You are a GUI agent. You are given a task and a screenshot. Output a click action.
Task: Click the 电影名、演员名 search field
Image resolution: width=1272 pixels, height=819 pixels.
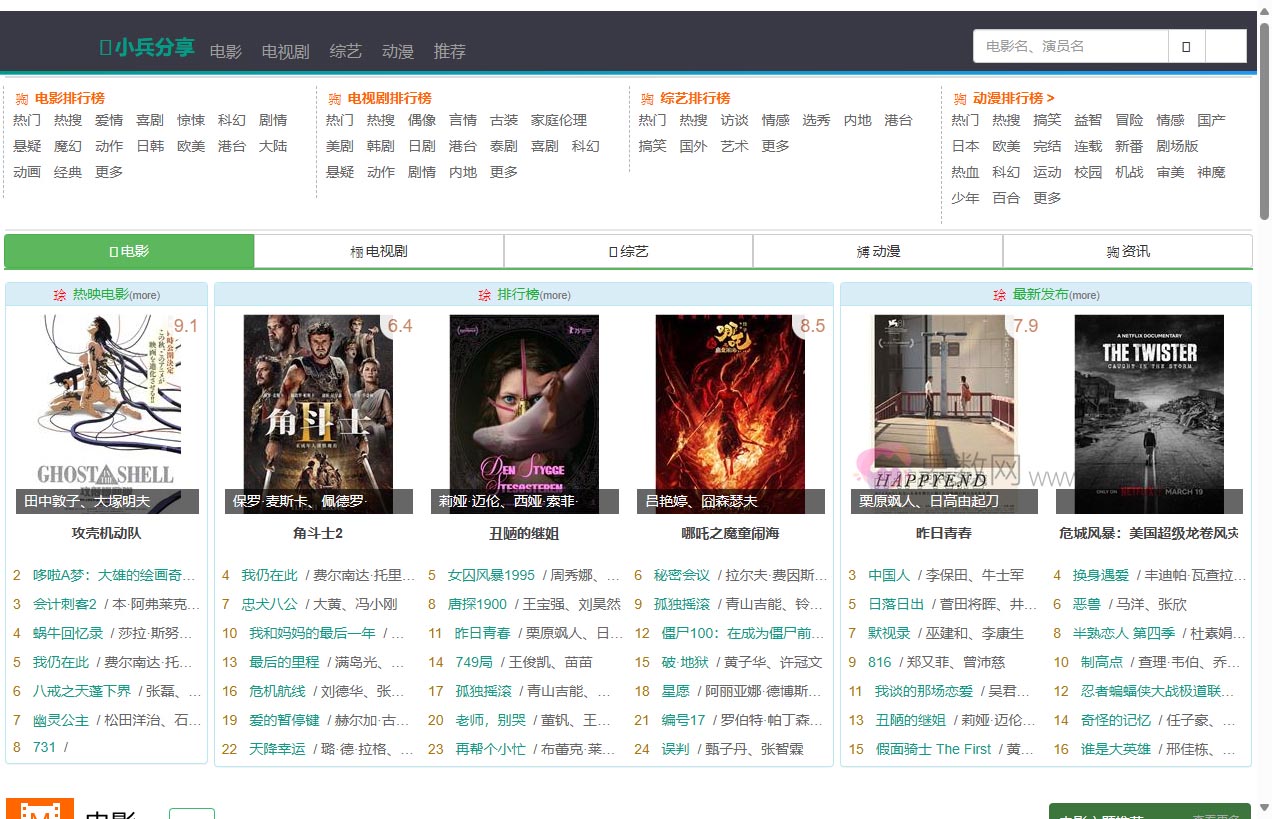click(x=1070, y=46)
